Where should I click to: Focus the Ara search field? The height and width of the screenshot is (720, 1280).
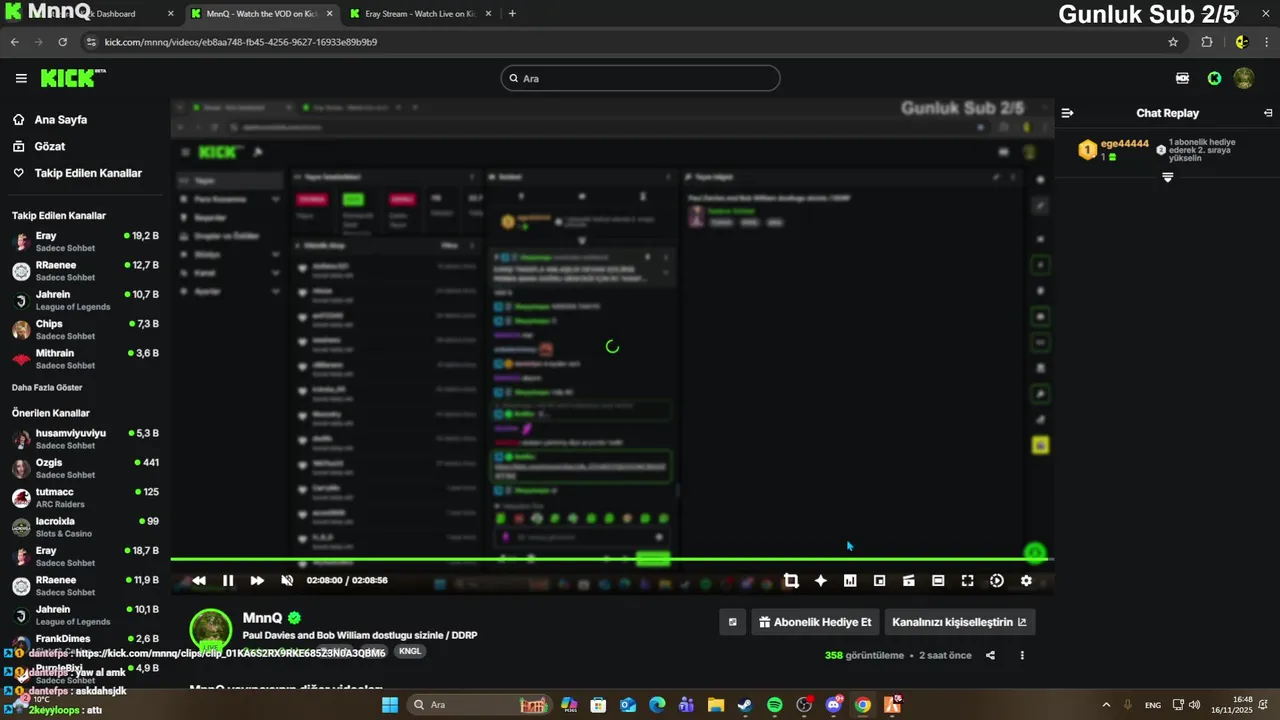pyautogui.click(x=640, y=78)
